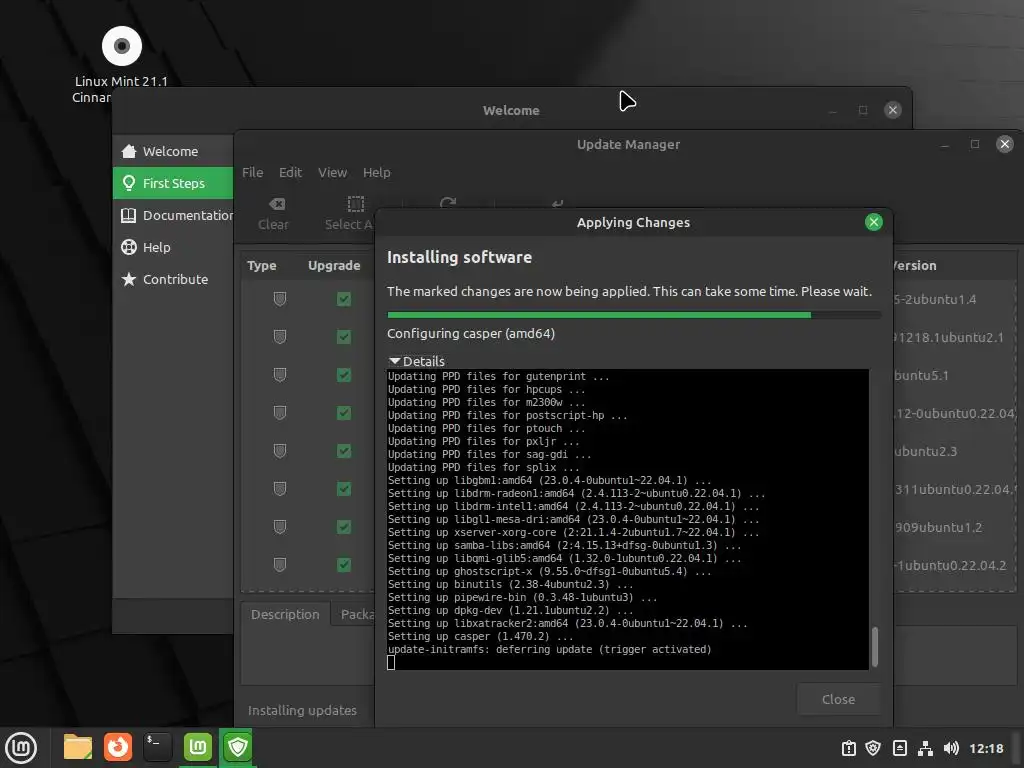Open the File menu in Update Manager
This screenshot has width=1024, height=768.
(x=253, y=172)
